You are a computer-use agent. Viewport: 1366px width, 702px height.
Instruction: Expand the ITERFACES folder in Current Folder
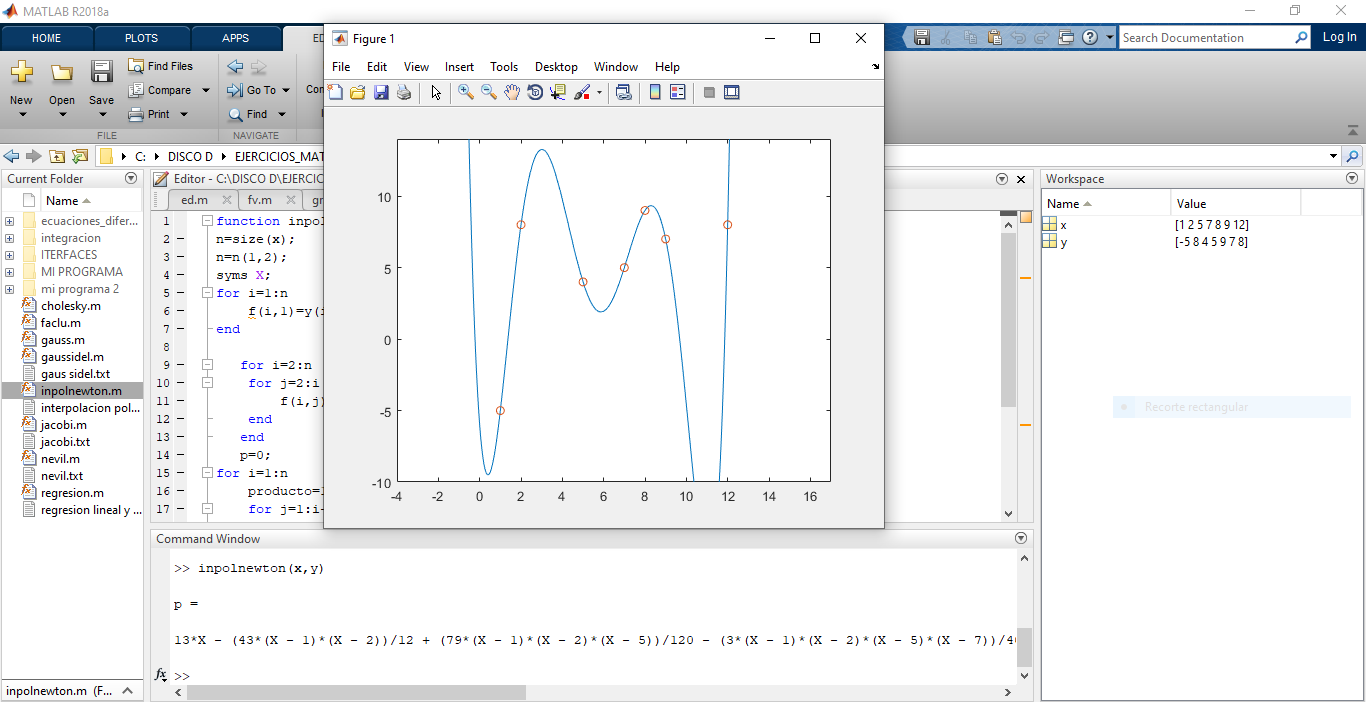click(10, 254)
